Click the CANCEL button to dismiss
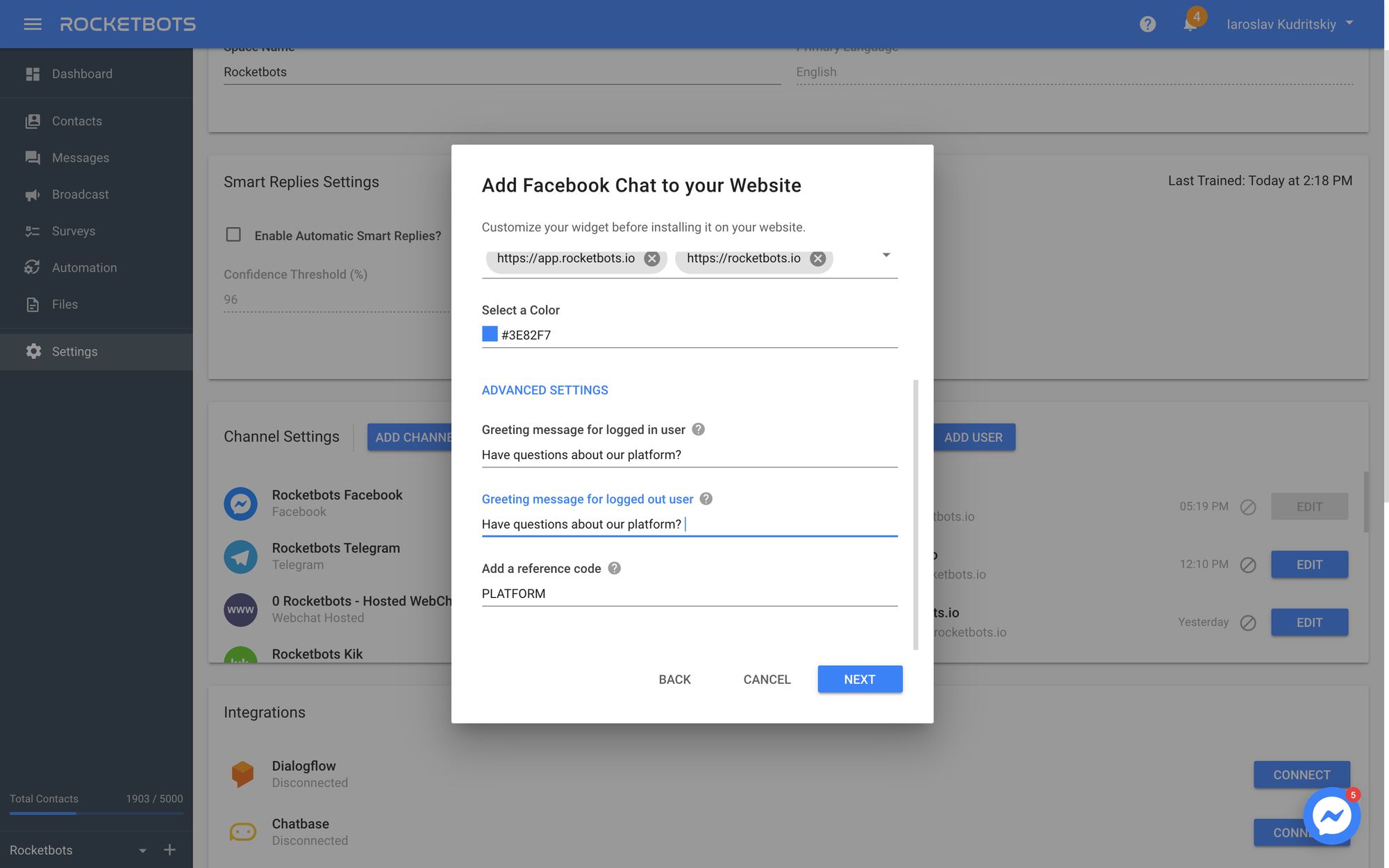 click(767, 679)
